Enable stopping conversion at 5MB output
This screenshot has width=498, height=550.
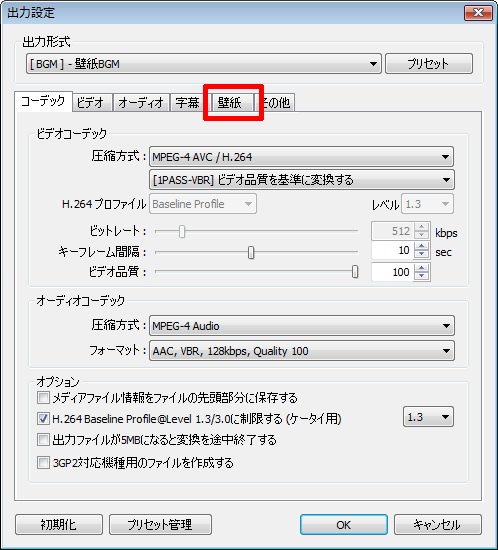(43, 440)
